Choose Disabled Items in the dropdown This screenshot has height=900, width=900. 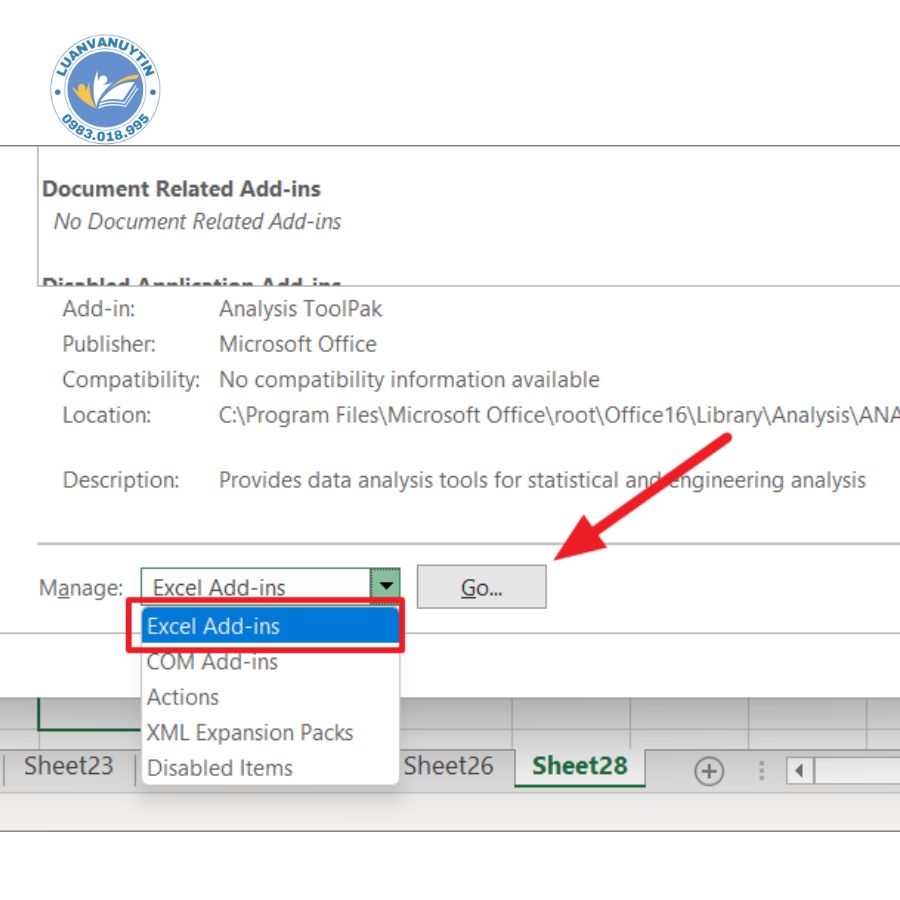coord(220,768)
